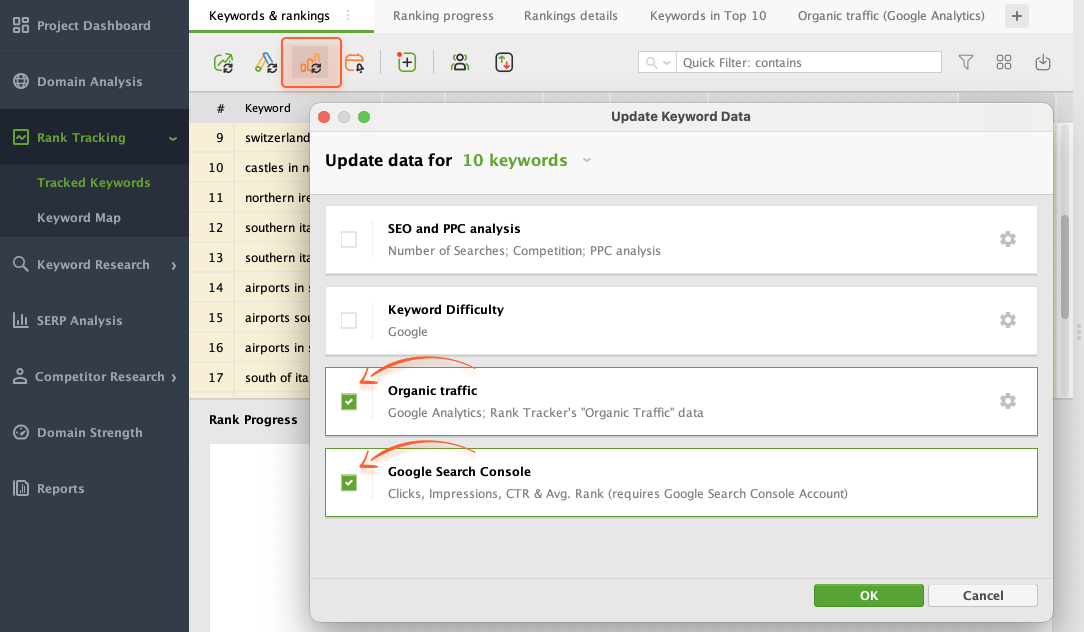Image resolution: width=1084 pixels, height=632 pixels.
Task: Click the highlighted Update Keyword Data icon
Action: (x=311, y=63)
